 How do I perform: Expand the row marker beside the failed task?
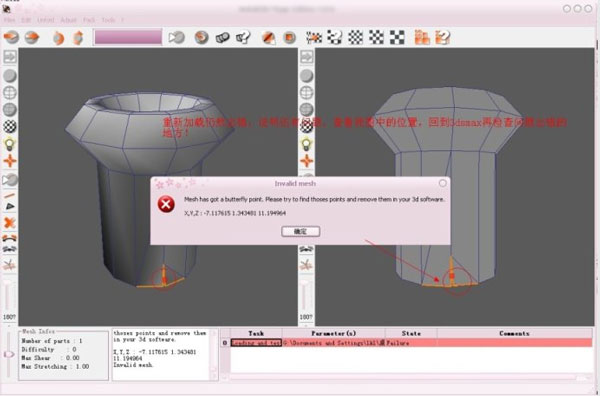click(225, 343)
